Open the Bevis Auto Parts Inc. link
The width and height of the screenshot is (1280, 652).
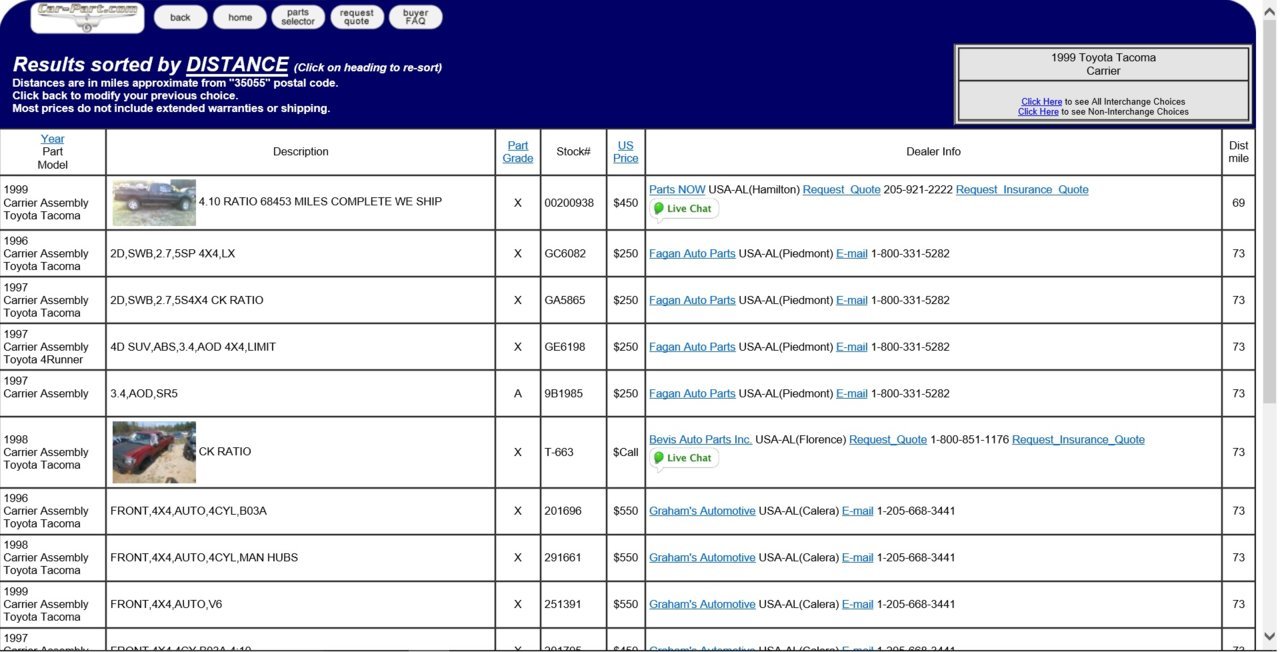pyautogui.click(x=700, y=440)
